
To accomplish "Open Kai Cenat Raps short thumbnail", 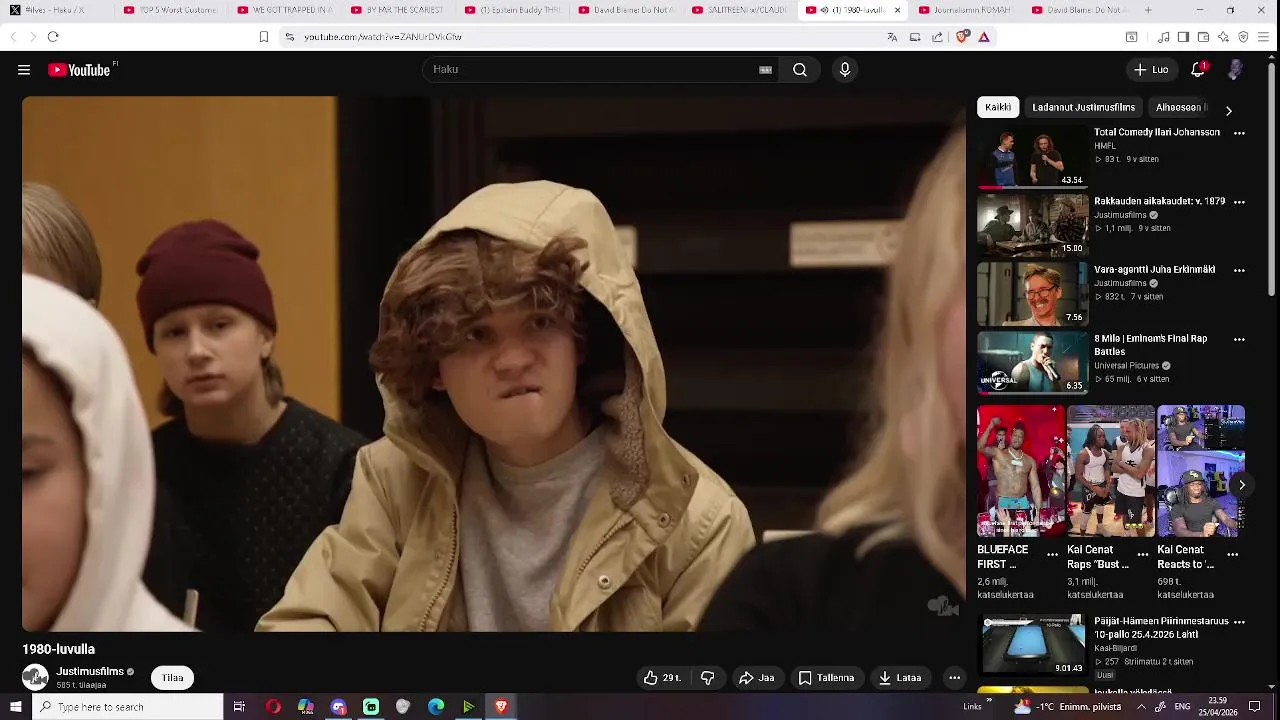I will click(1111, 471).
